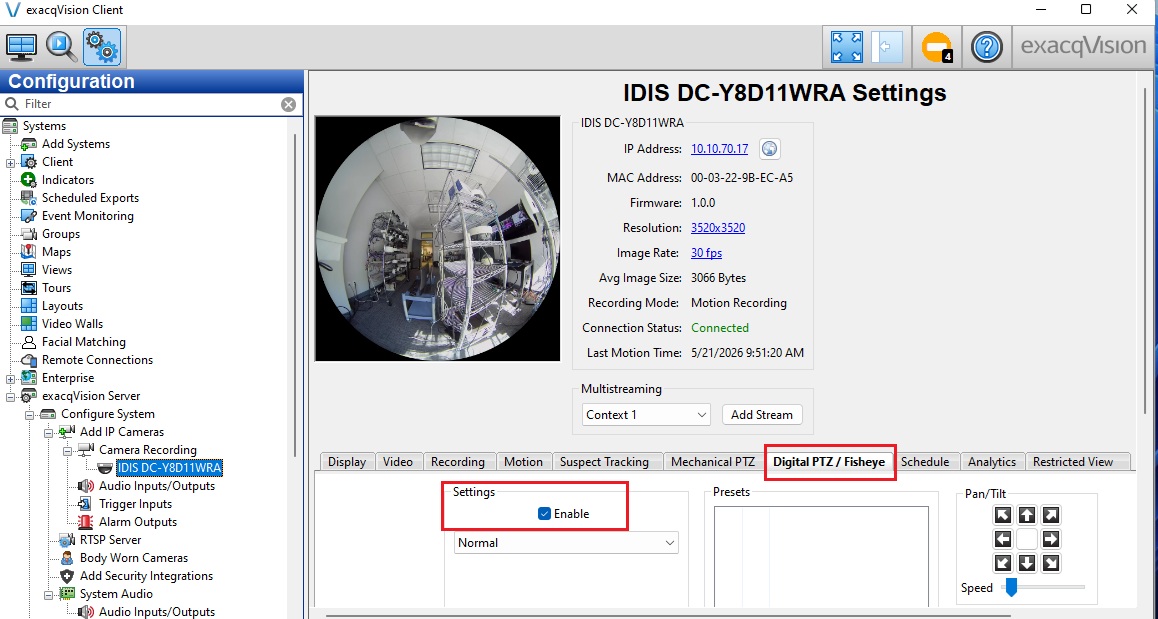Screen dimensions: 1158x619
Task: Open Scheduled Exports tree item
Action: [90, 198]
